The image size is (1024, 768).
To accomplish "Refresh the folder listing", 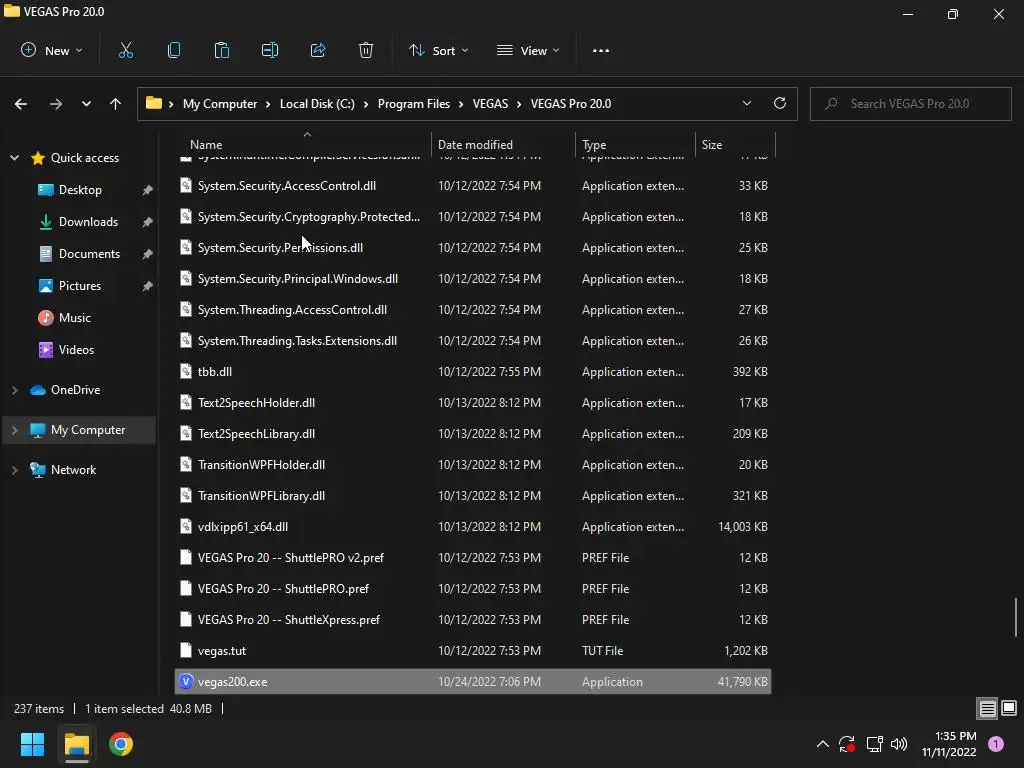I will [780, 103].
